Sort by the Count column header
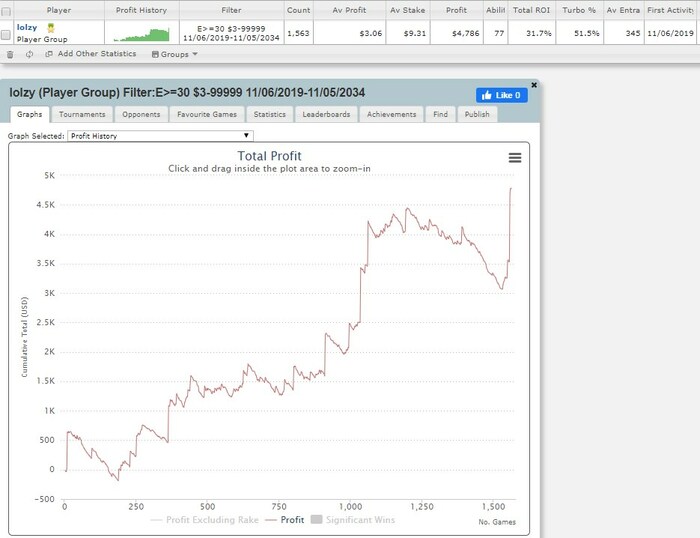Image resolution: width=700 pixels, height=538 pixels. pos(298,10)
